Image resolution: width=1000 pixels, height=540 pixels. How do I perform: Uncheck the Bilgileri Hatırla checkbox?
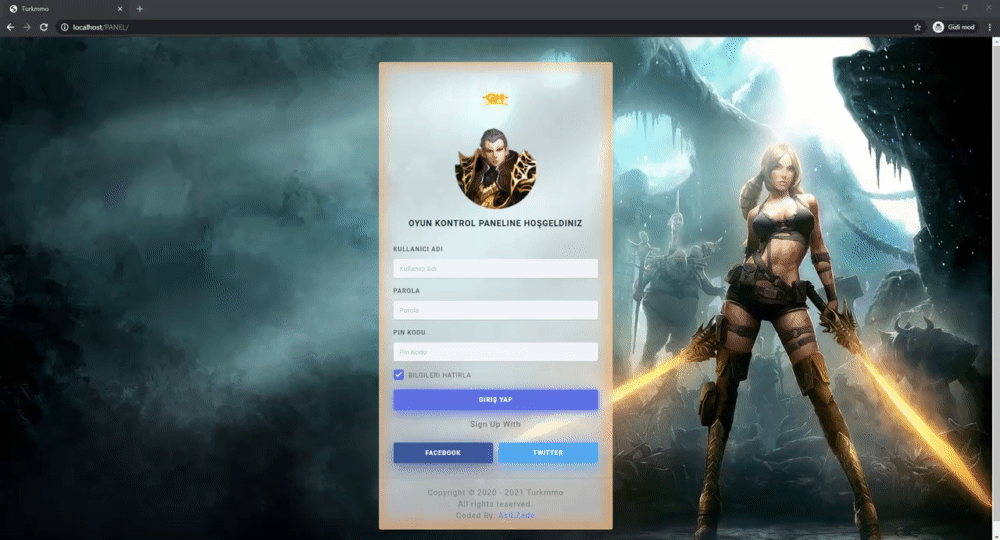click(x=399, y=375)
